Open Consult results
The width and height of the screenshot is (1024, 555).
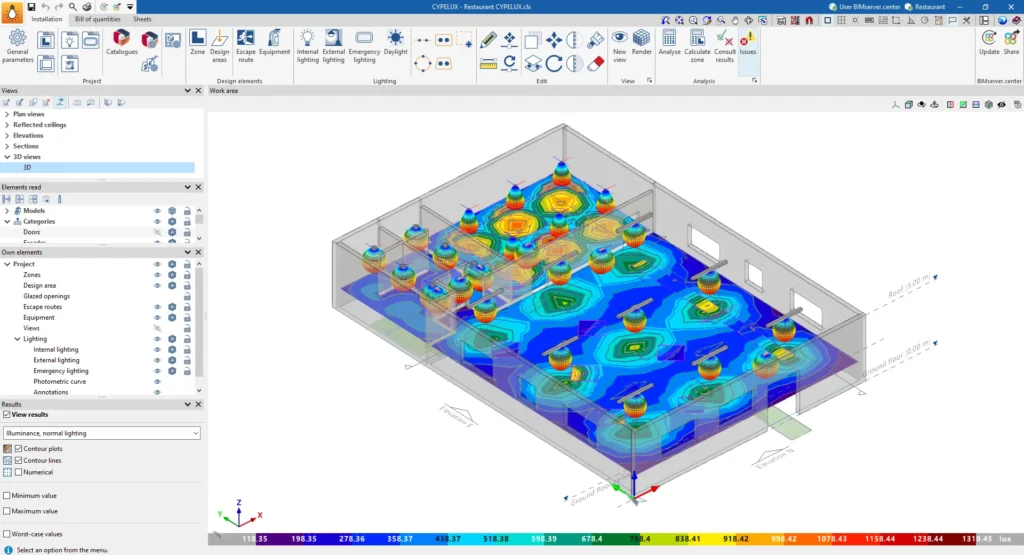(x=724, y=46)
